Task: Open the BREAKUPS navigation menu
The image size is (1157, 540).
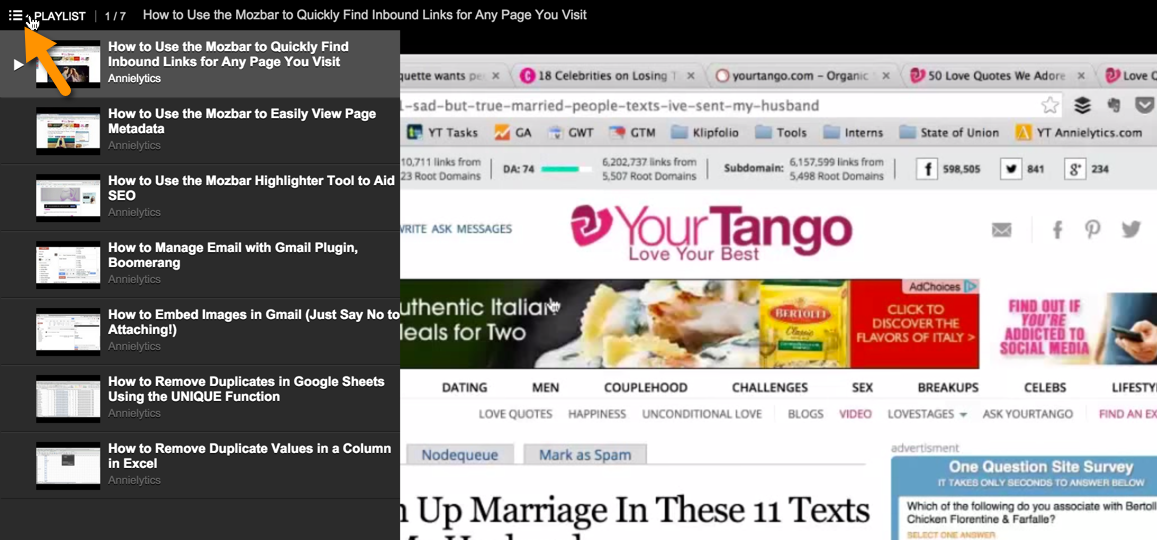Action: click(x=948, y=387)
